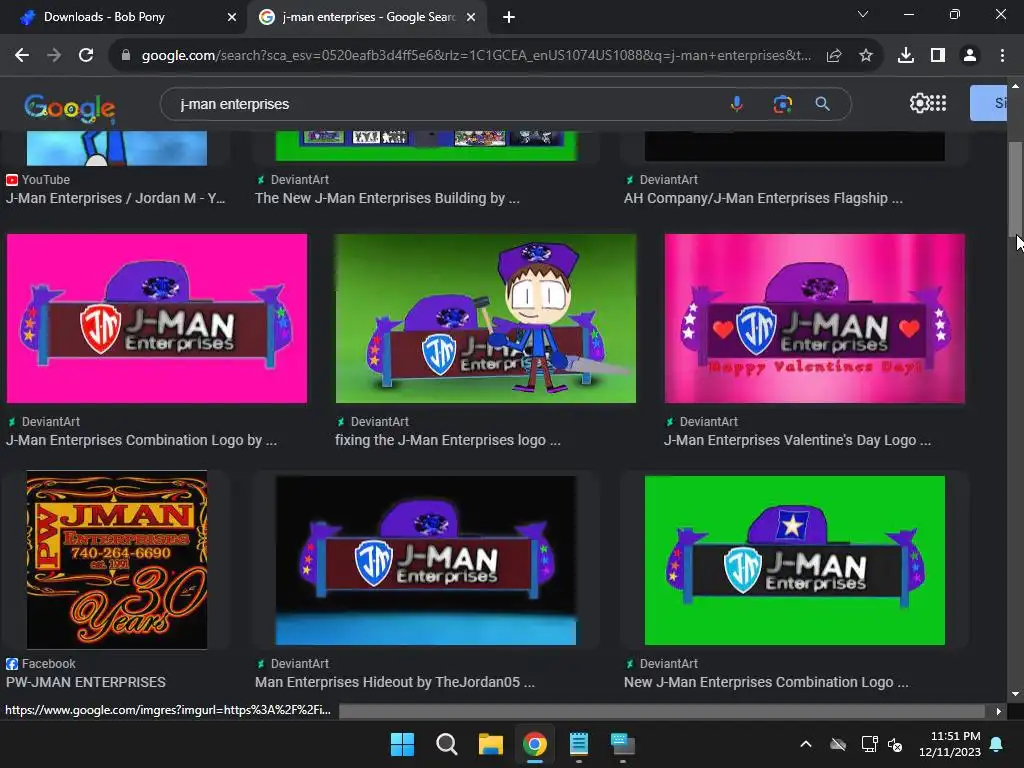
Task: Open tab search chevron in title bar
Action: coord(863,14)
